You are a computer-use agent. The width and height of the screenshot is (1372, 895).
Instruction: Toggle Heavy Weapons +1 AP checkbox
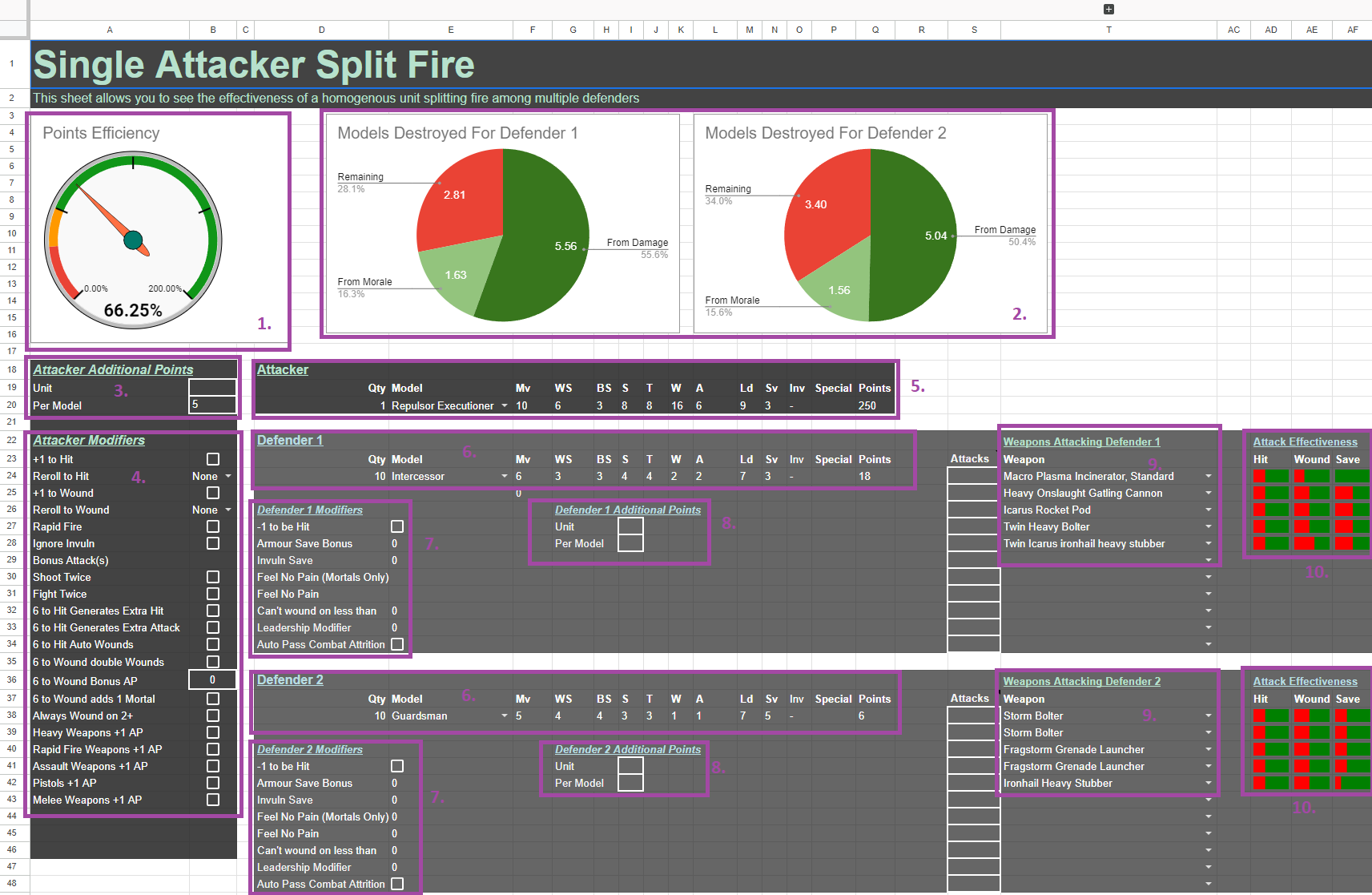(213, 732)
